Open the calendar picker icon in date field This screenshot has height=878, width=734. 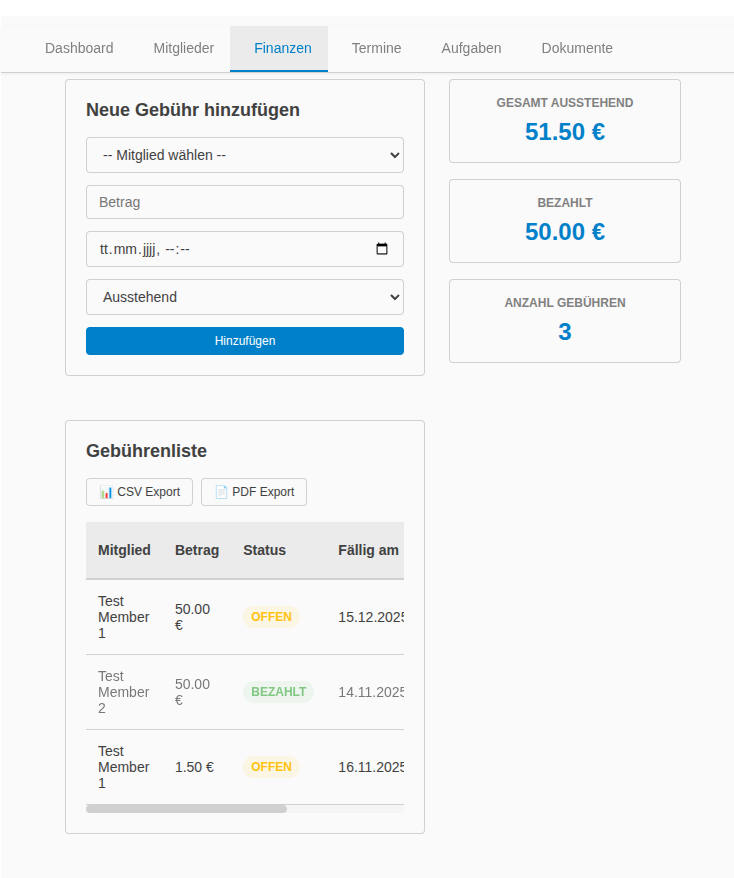pyautogui.click(x=381, y=249)
